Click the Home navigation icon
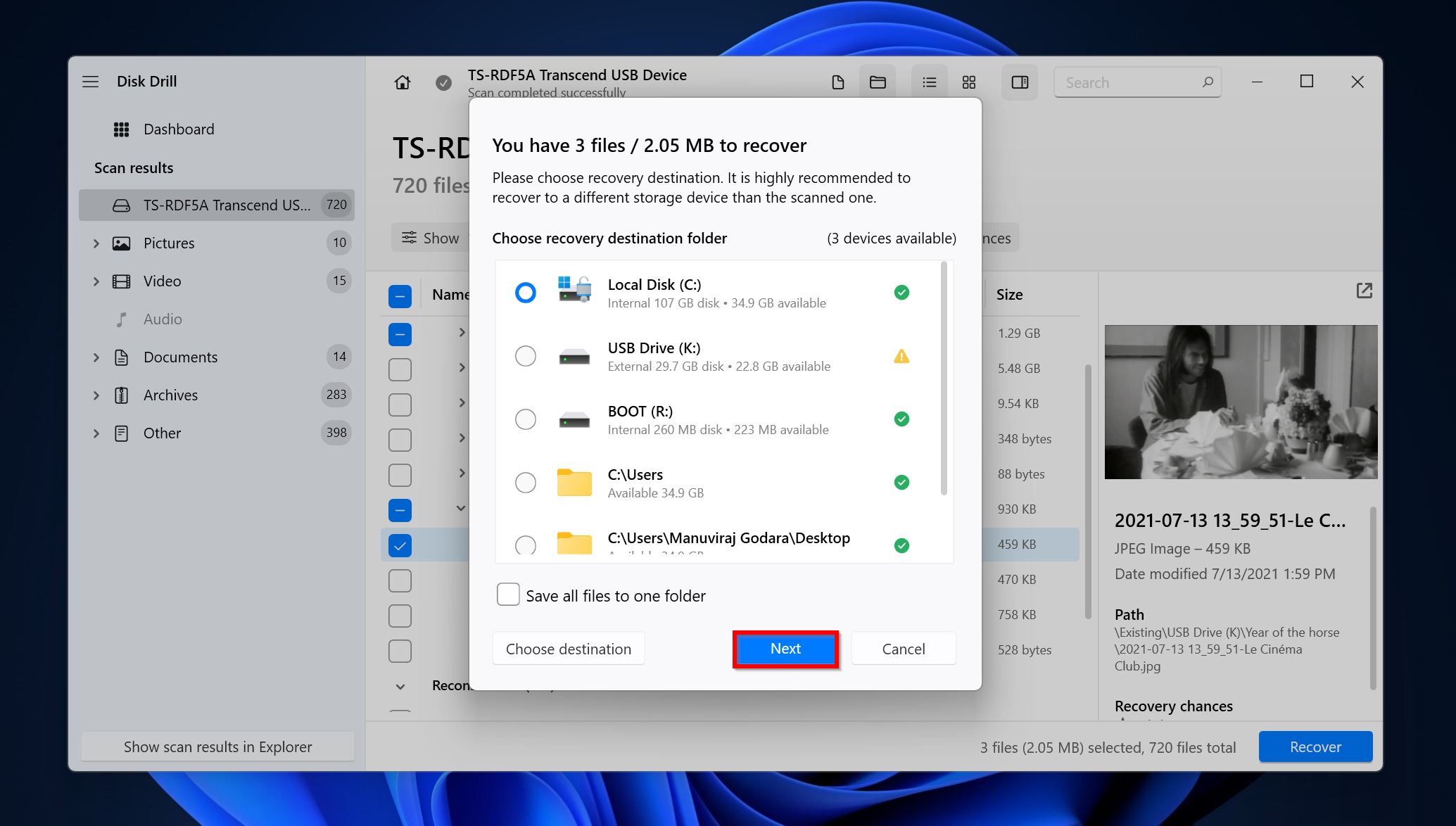This screenshot has width=1456, height=826. (x=402, y=82)
